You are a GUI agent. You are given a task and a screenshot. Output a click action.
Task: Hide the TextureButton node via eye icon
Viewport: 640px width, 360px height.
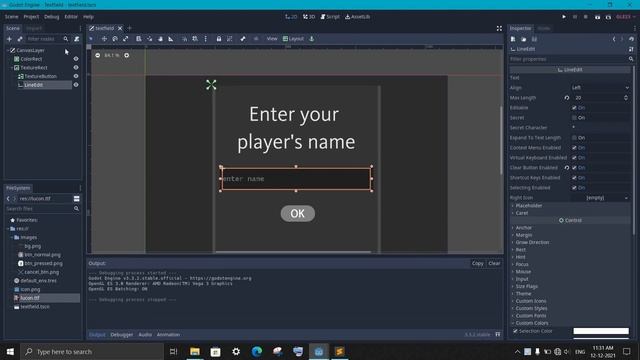click(x=76, y=76)
